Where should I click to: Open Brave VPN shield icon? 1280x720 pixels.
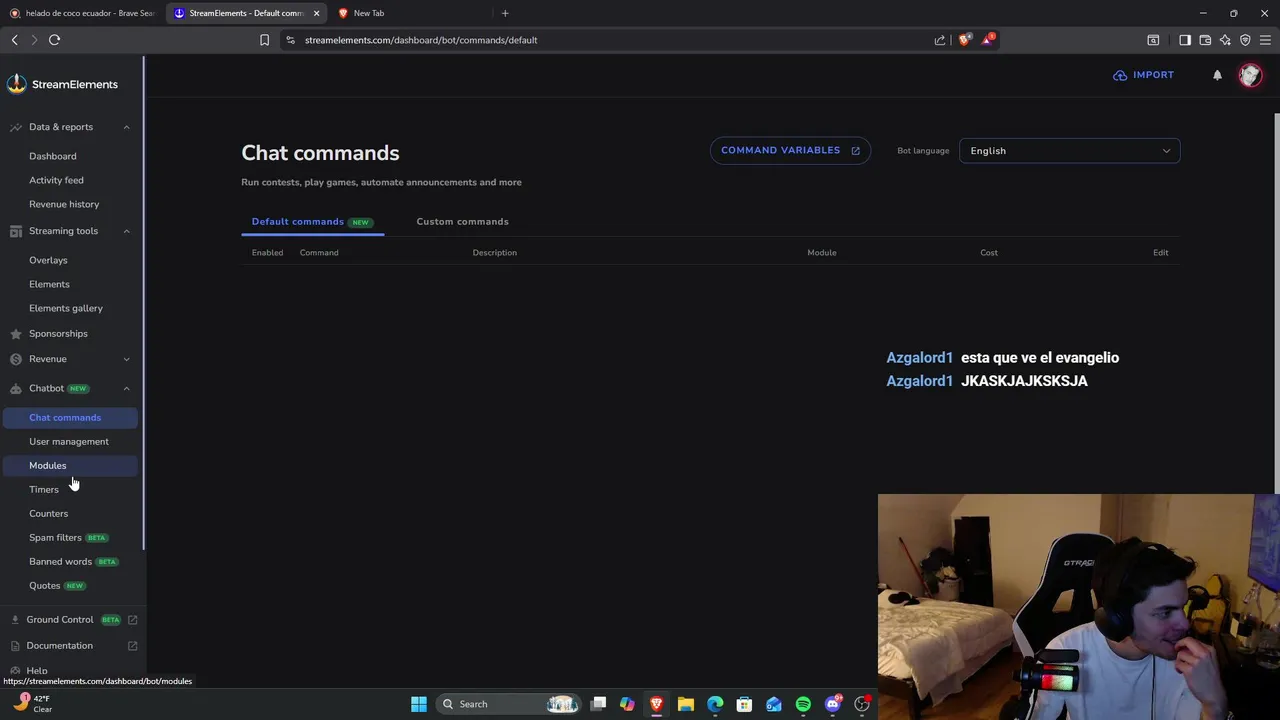tap(1245, 40)
